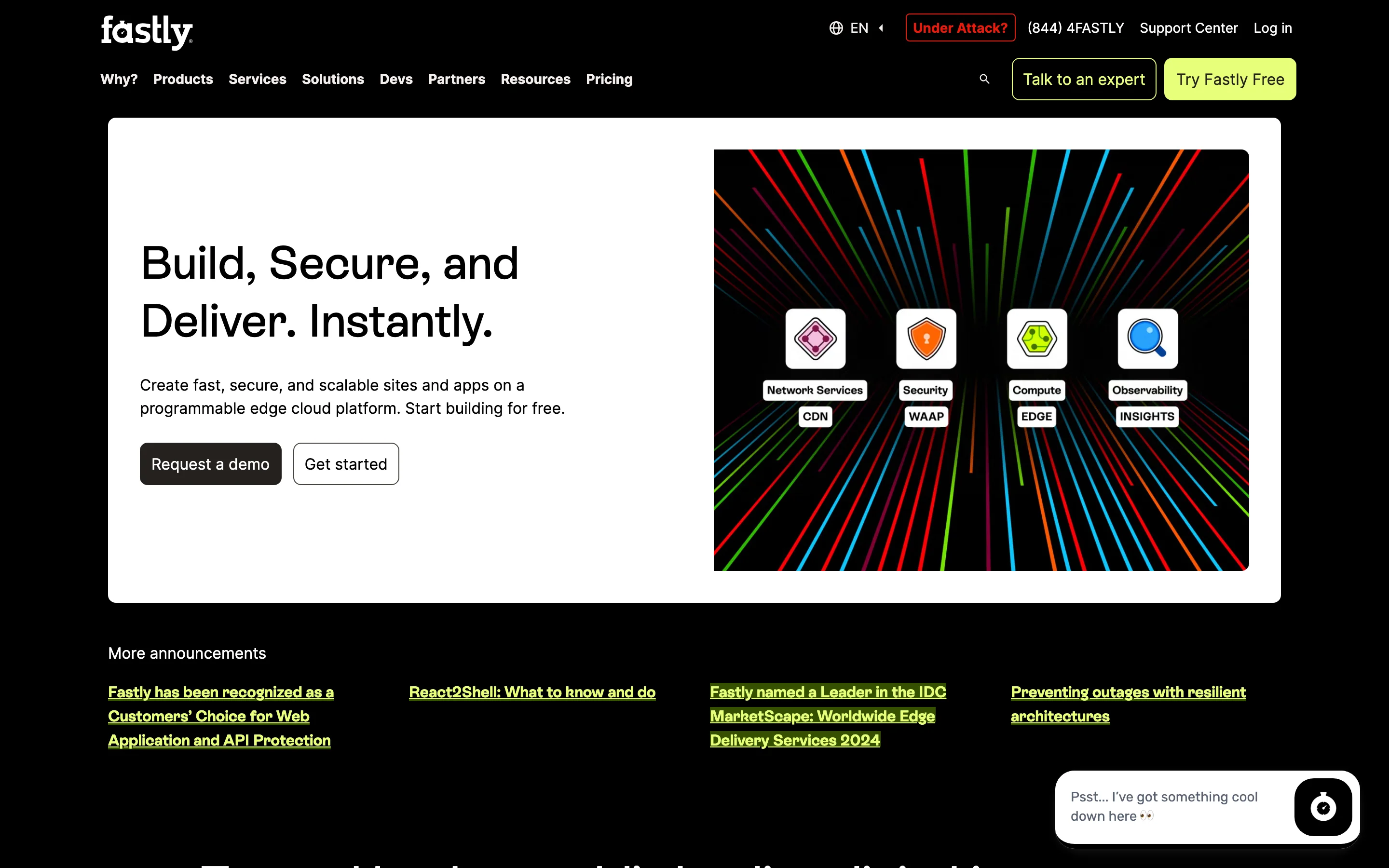Open the Products navigation menu
Viewport: 1389px width, 868px height.
point(182,79)
